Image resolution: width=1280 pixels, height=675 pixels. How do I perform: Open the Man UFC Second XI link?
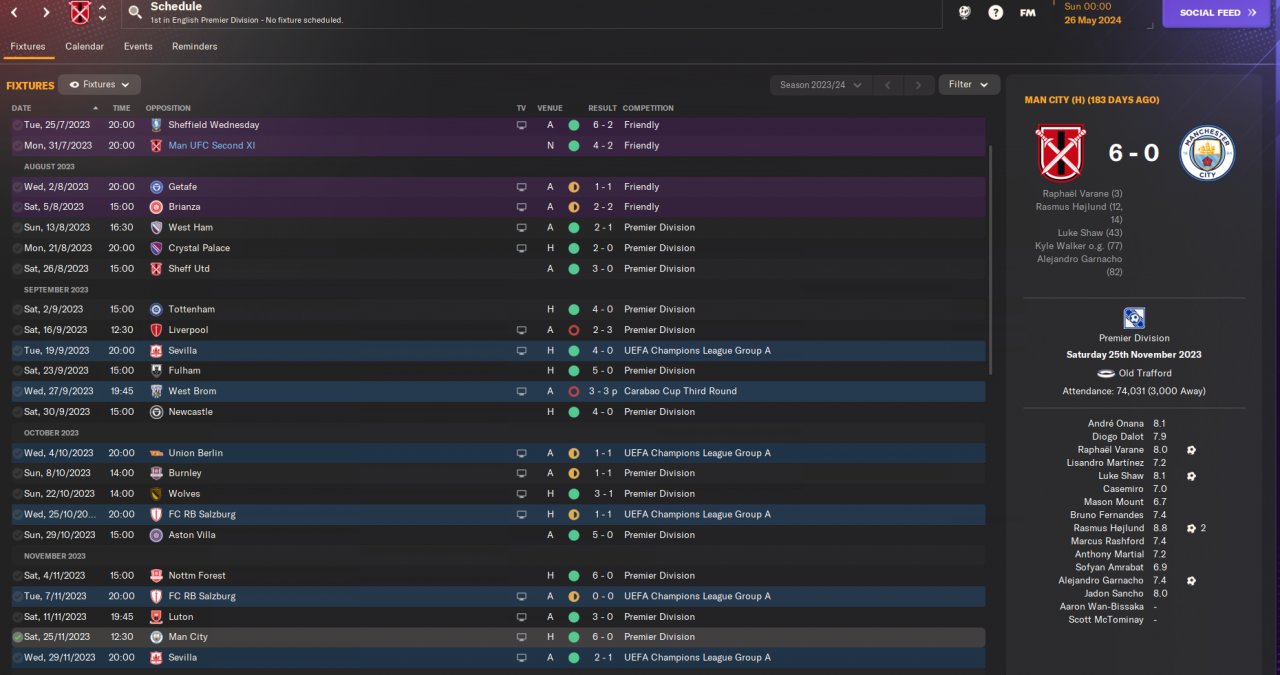pyautogui.click(x=212, y=146)
